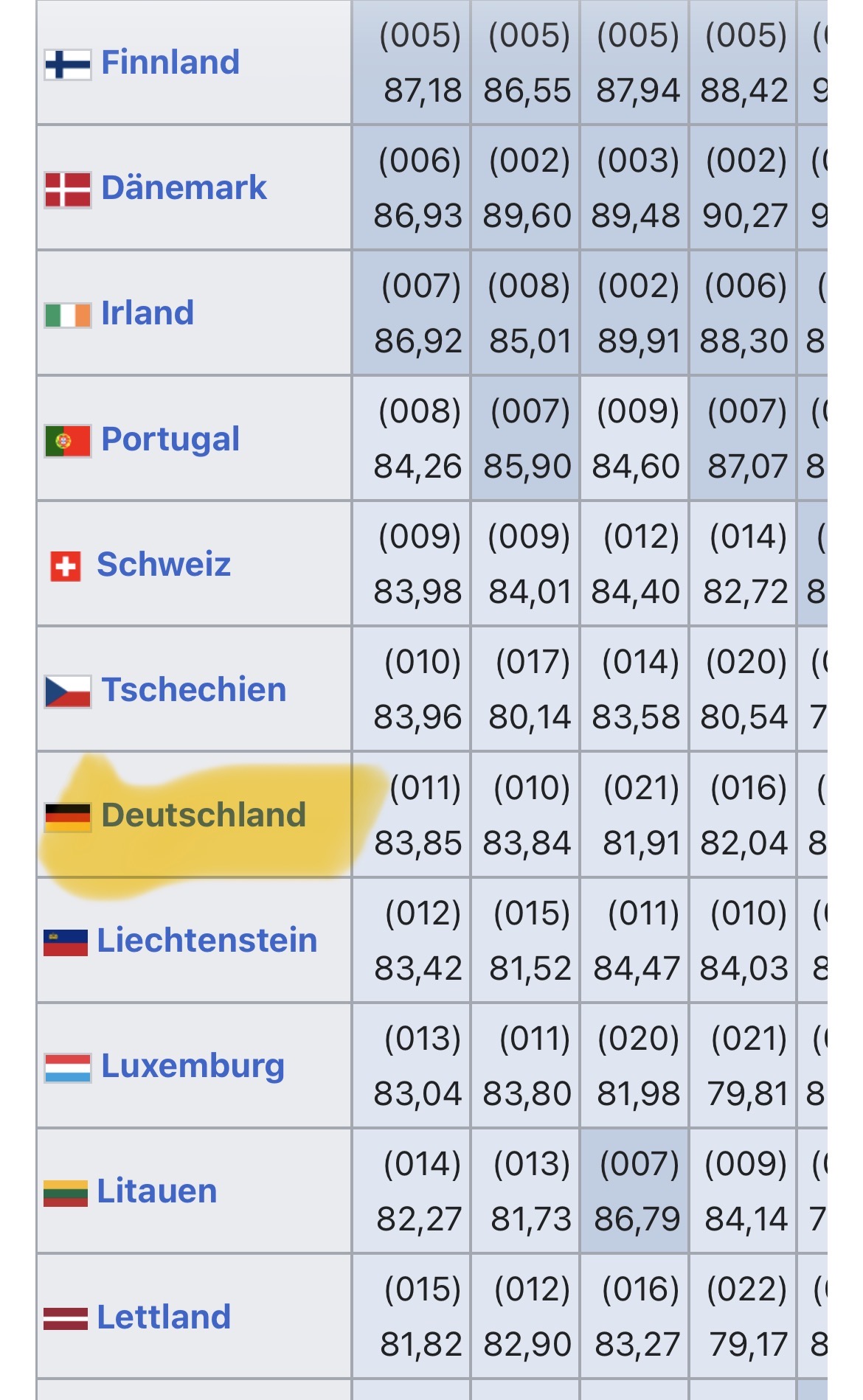Screen dimensions: 863x1400
Task: Open the Litauen link
Action: [157, 1191]
